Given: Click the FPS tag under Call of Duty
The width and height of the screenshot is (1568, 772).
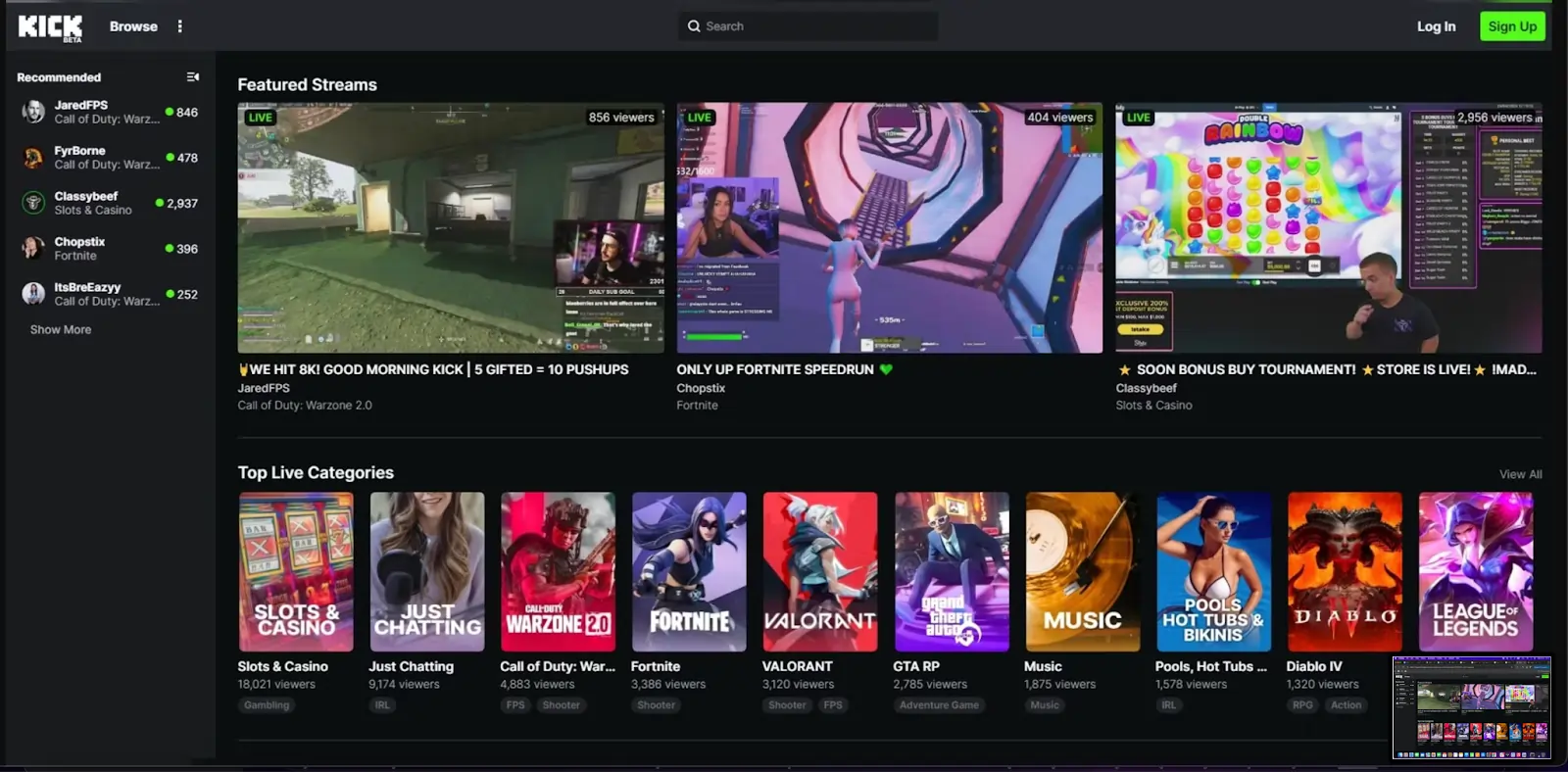Looking at the screenshot, I should 515,705.
